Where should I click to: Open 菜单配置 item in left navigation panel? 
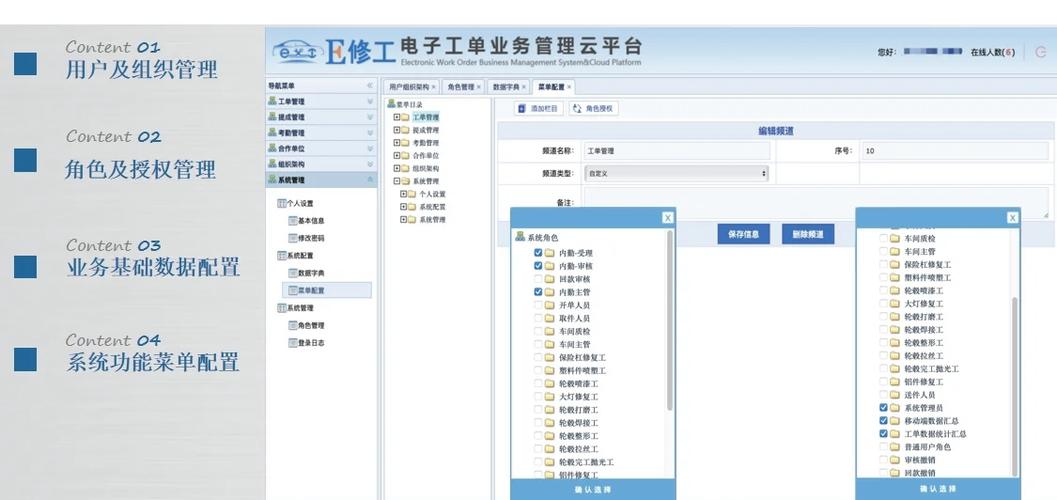click(327, 290)
